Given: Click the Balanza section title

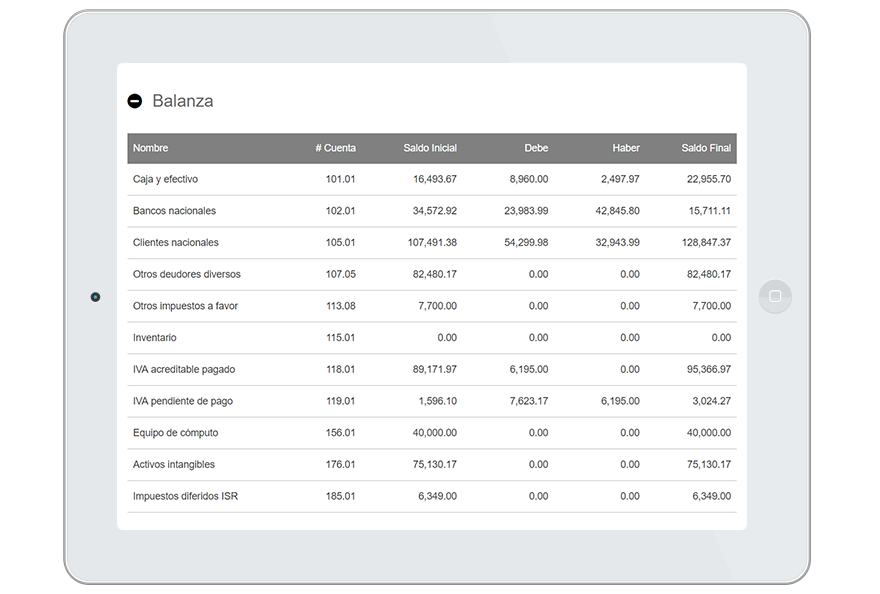Looking at the screenshot, I should point(182,101).
